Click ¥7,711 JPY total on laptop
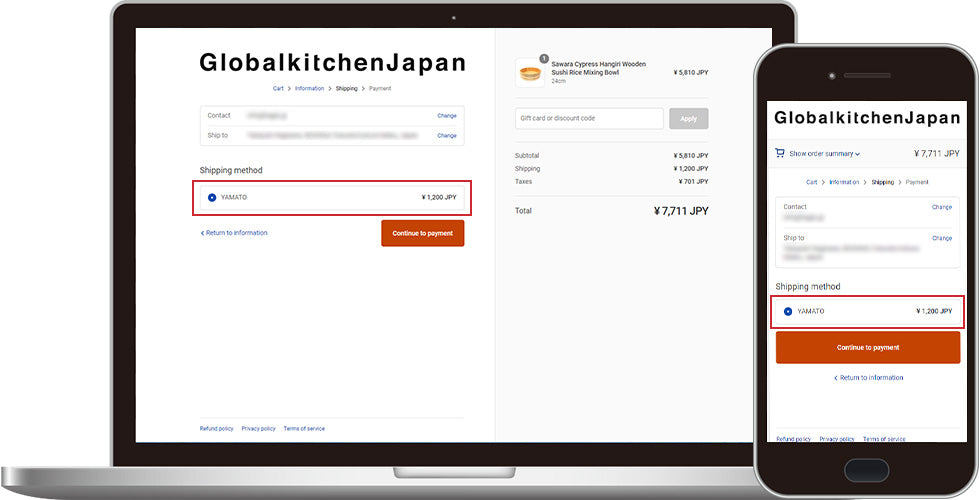Viewport: 980px width, 500px height. [681, 211]
